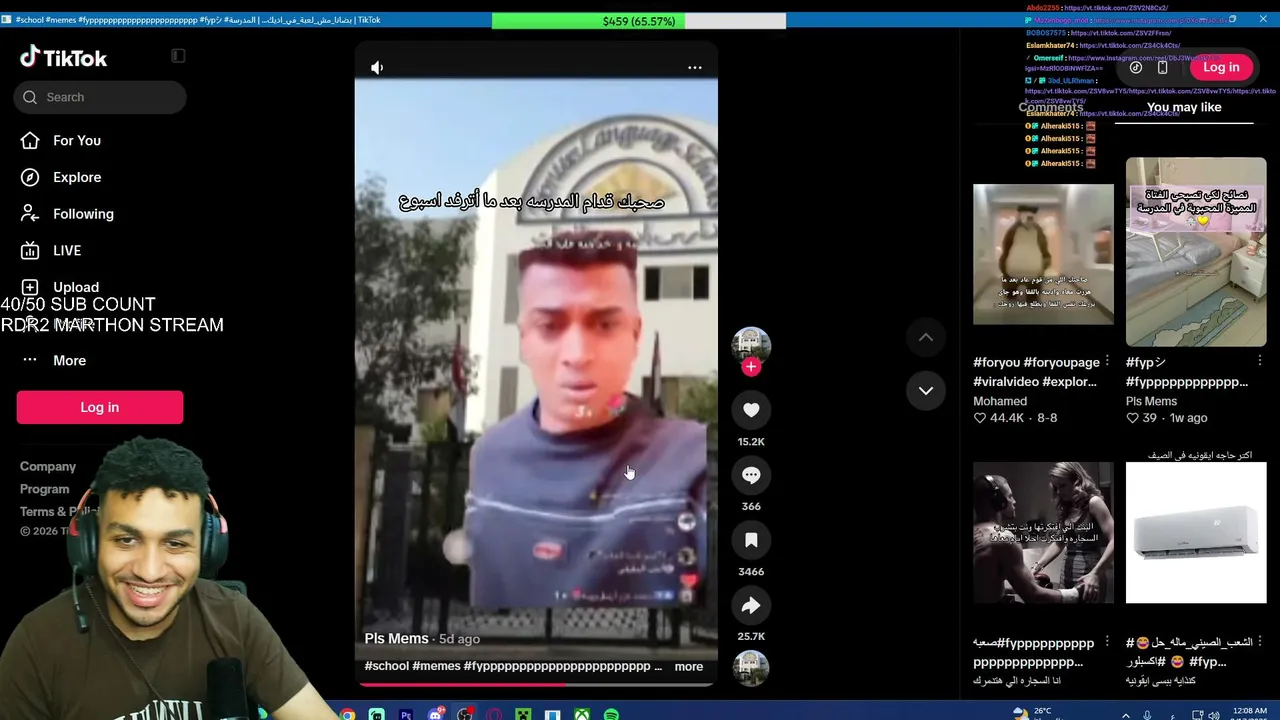Open the volume control in system tray
Viewport: 1280px width, 720px height.
pos(1214,716)
